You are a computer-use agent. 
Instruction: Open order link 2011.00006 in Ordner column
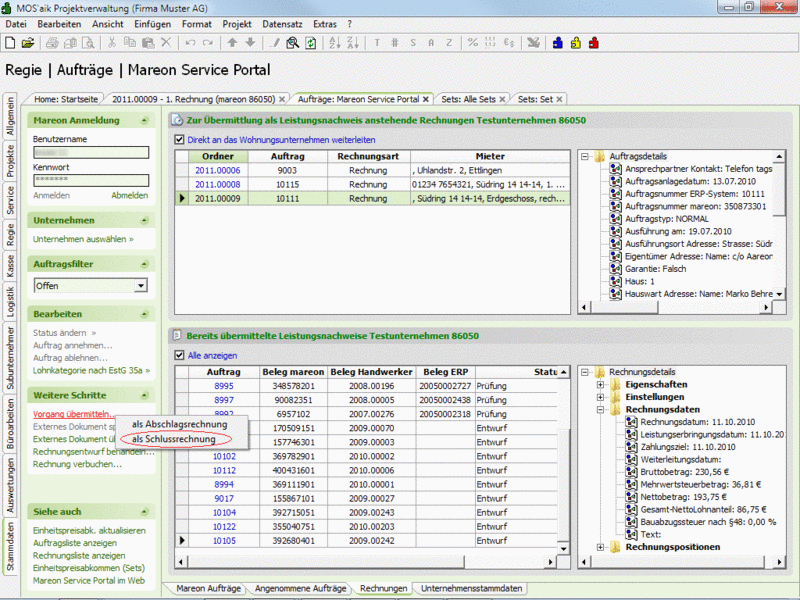[x=217, y=170]
